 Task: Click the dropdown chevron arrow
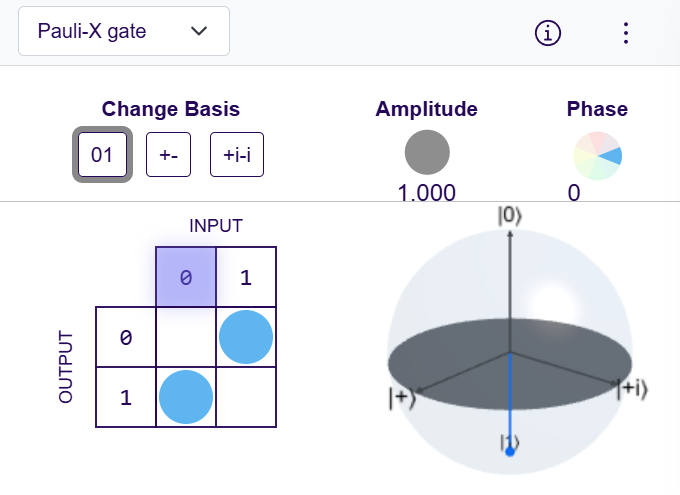point(200,31)
